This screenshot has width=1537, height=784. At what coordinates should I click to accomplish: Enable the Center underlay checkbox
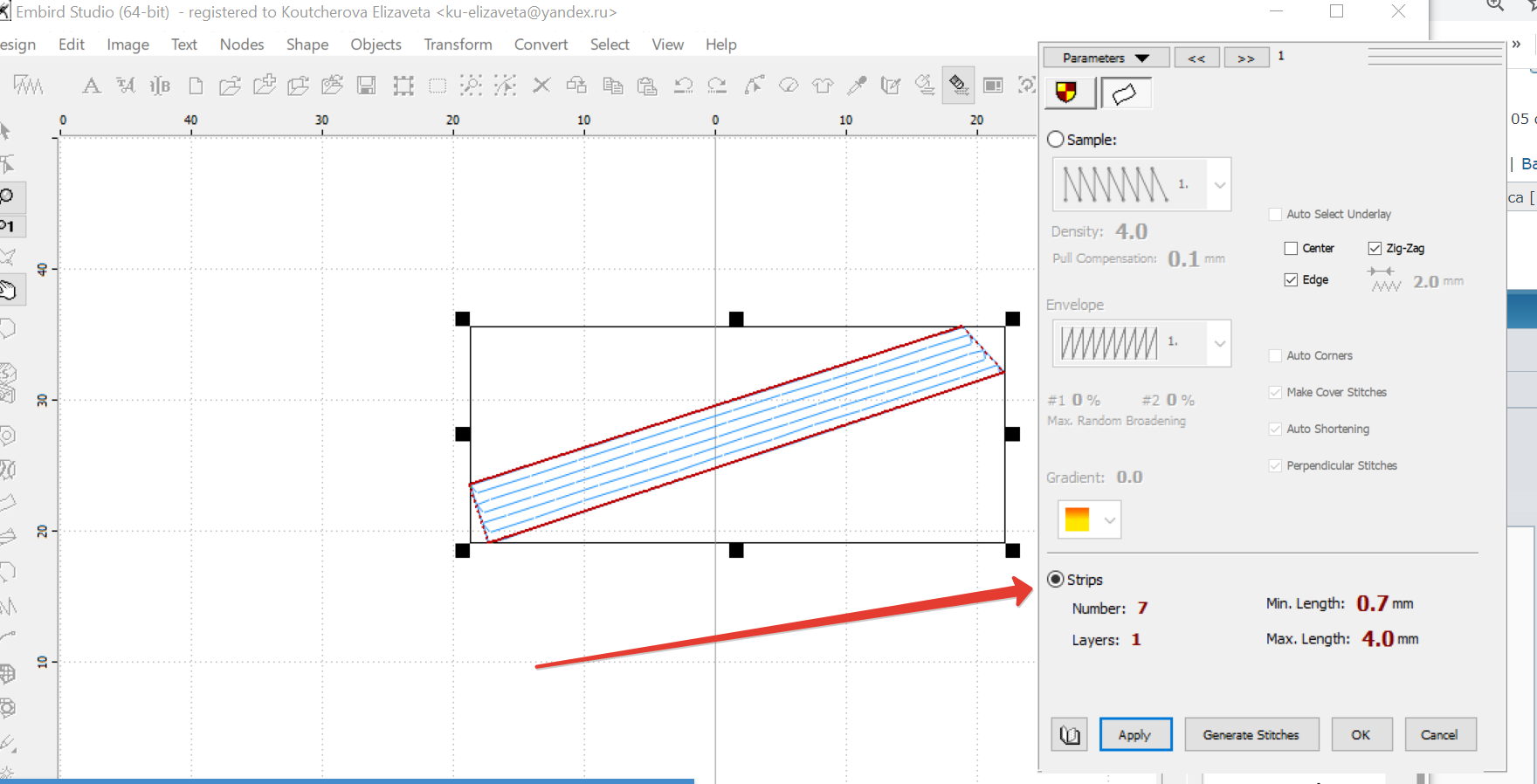[x=1291, y=249]
